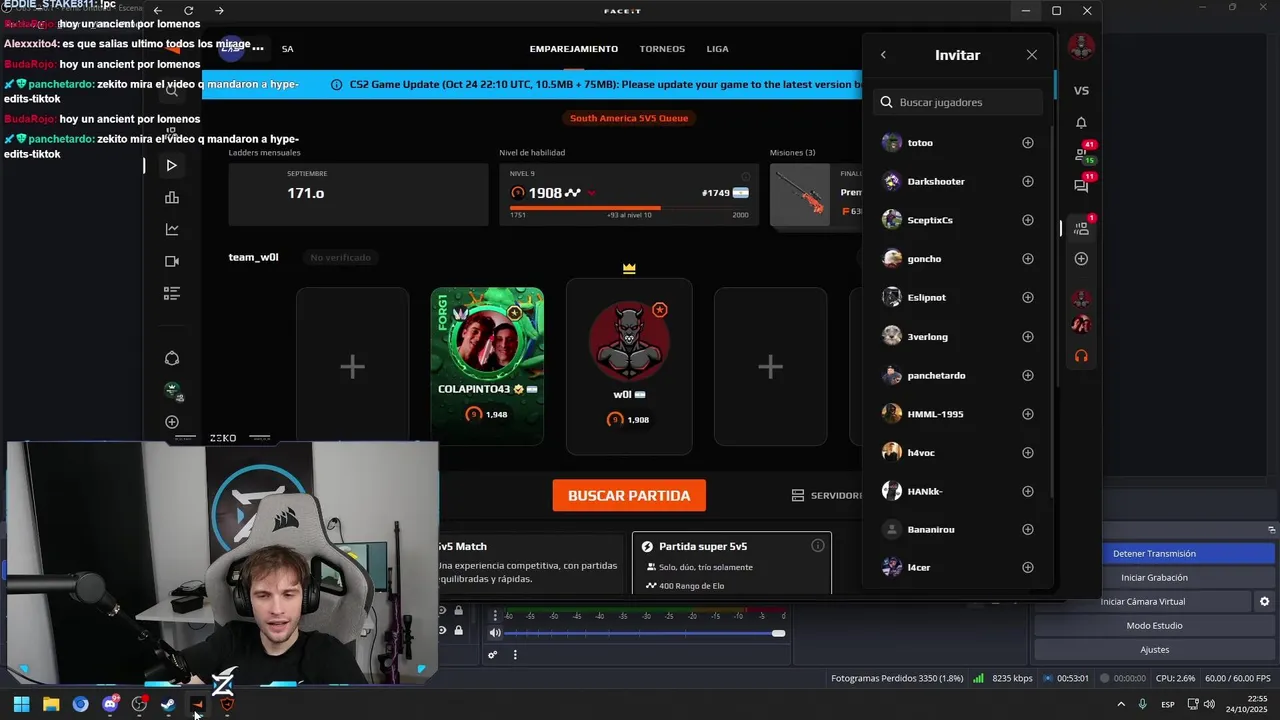Adjust the OBS mixer volume slider

pyautogui.click(x=645, y=633)
